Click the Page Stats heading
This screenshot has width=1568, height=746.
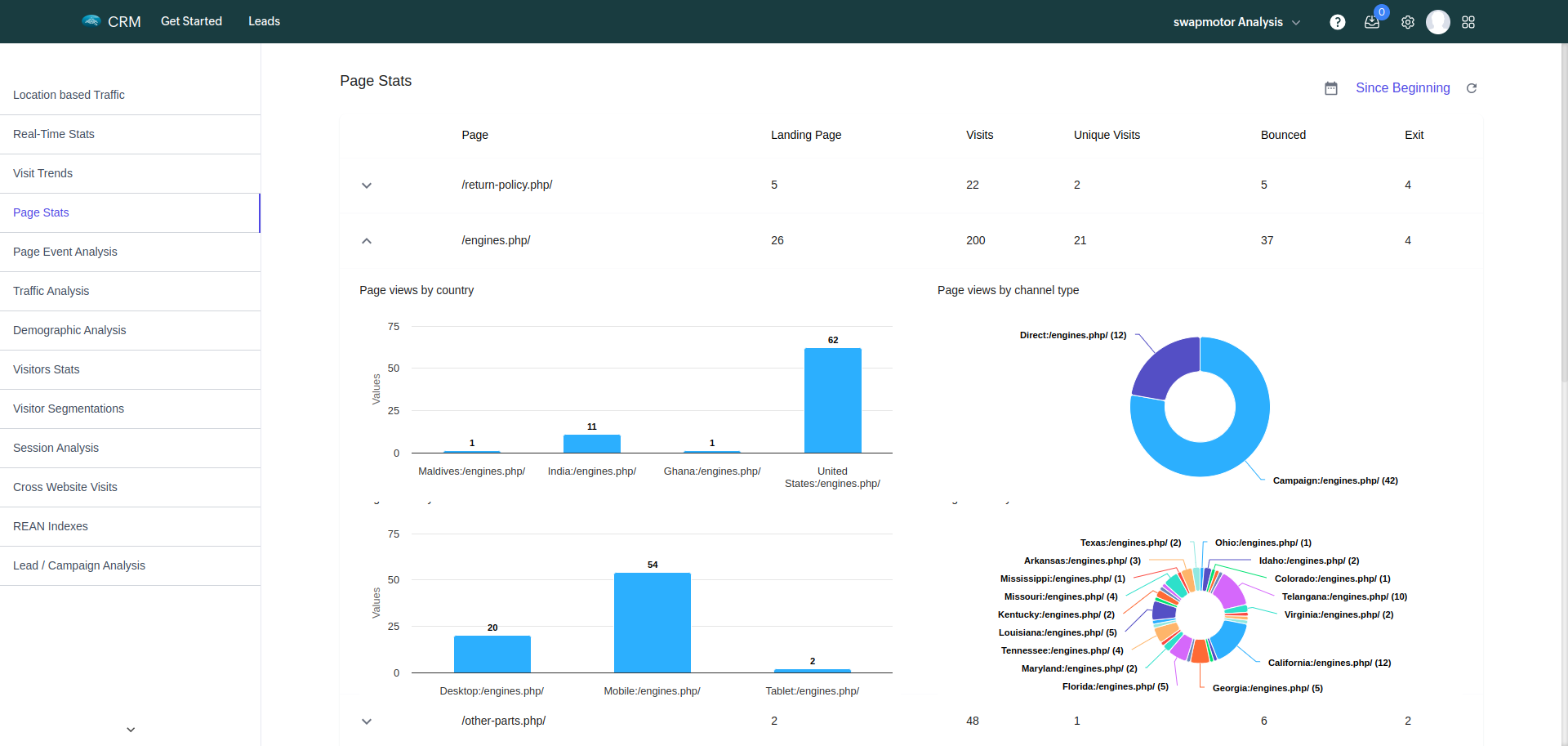pos(376,81)
